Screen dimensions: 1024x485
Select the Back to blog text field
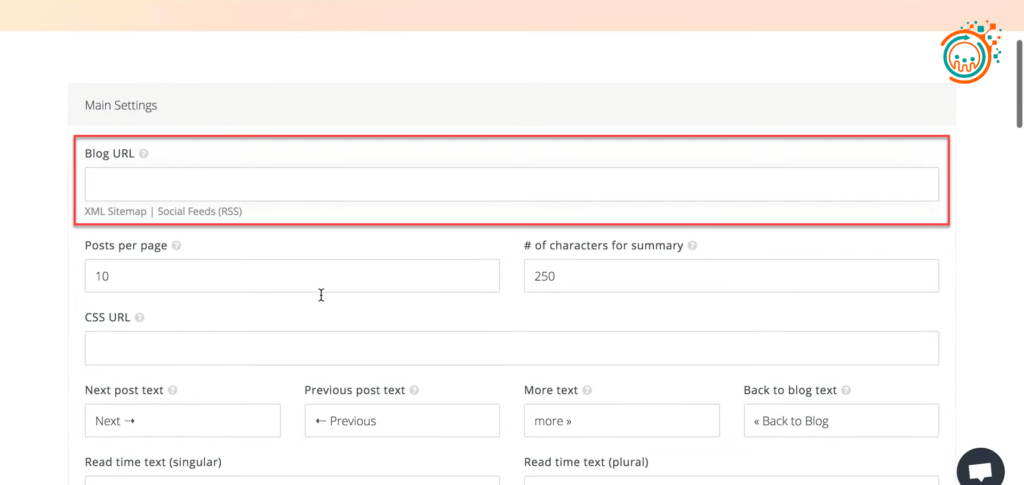pos(840,421)
